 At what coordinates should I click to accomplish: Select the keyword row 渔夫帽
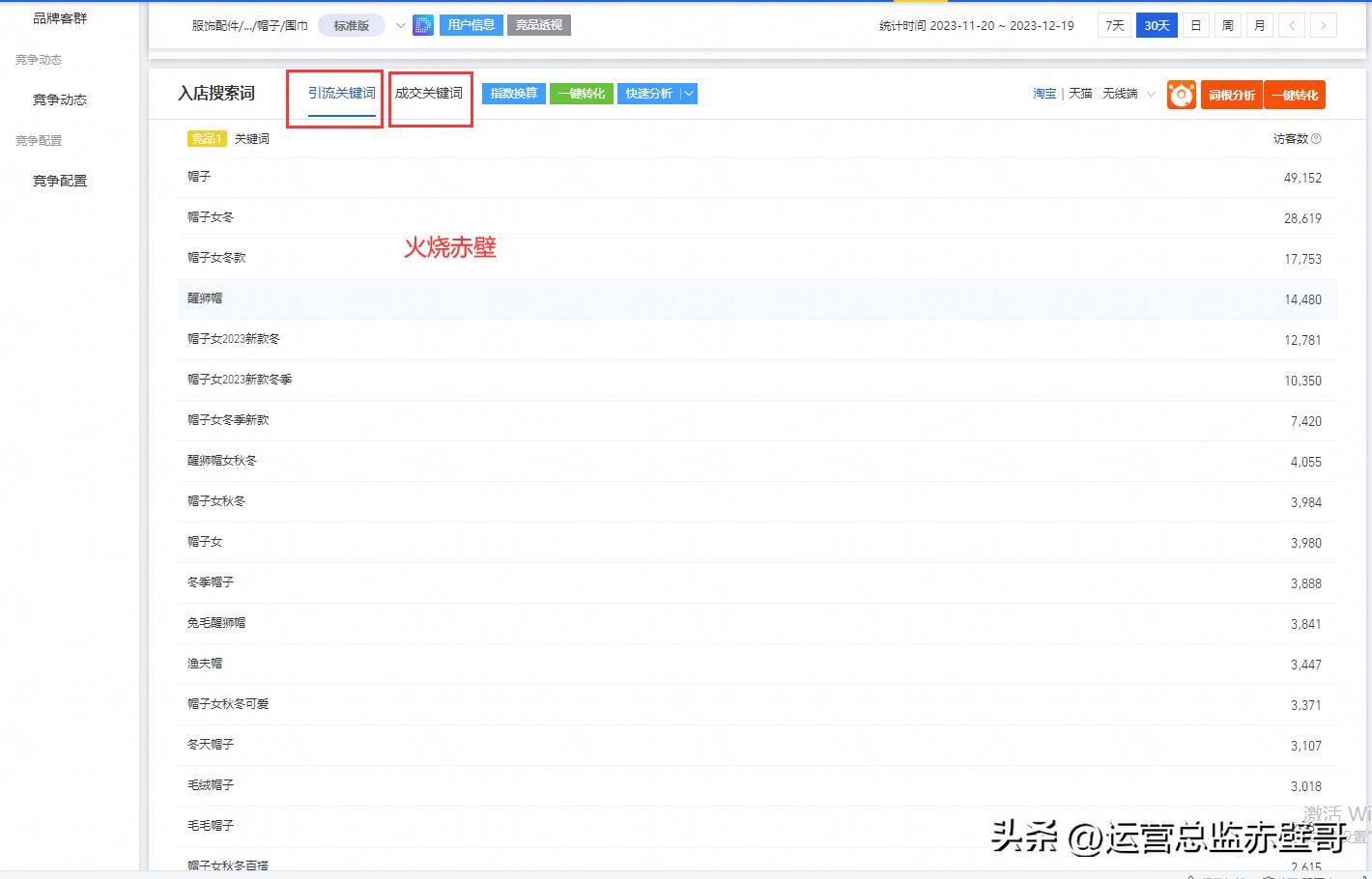coord(757,665)
